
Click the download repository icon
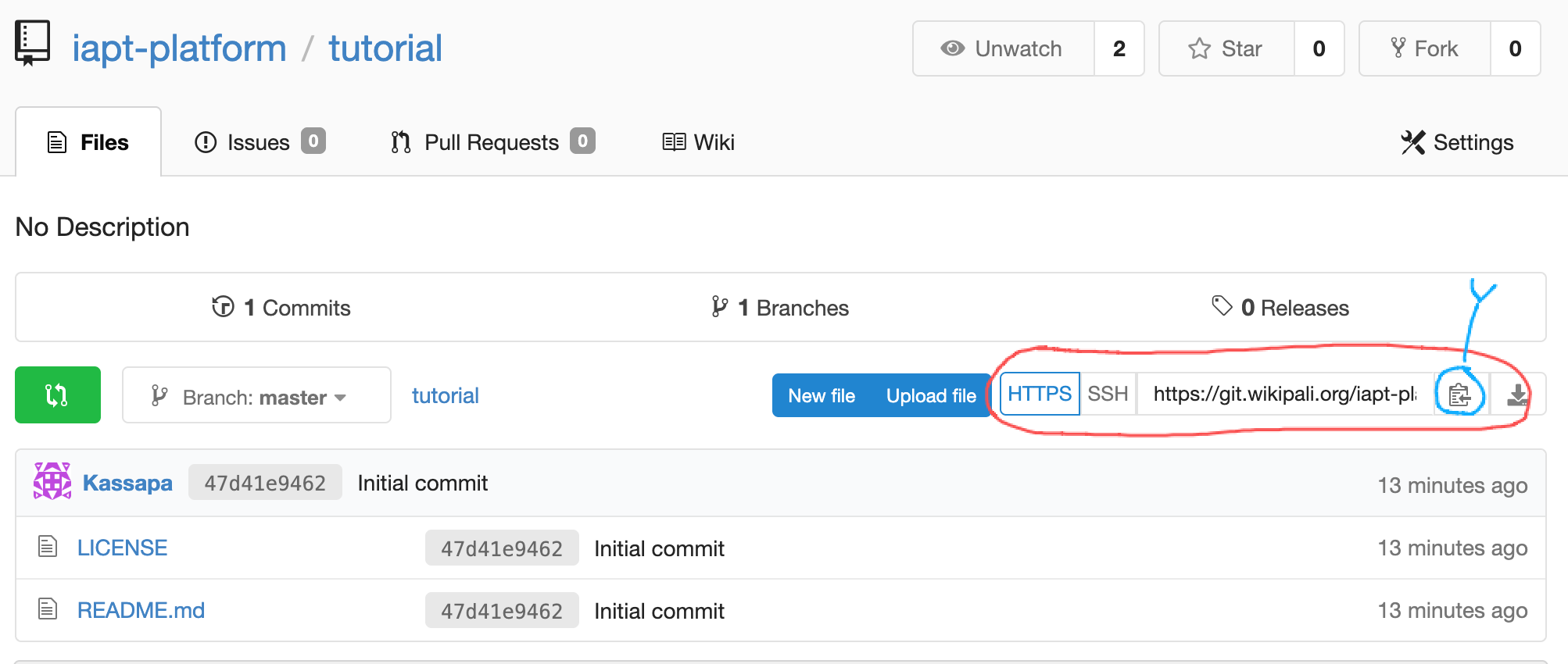1516,395
